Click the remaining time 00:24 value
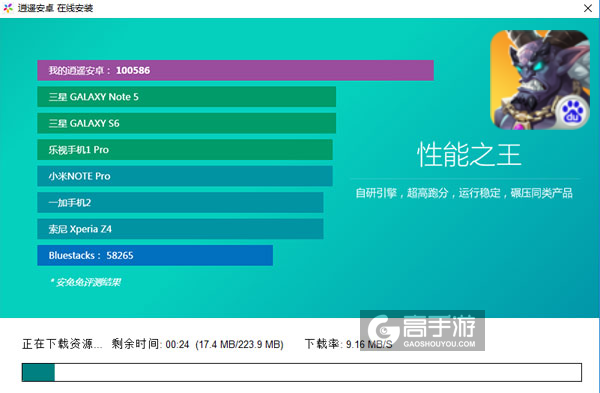Viewport: 600px width, 393px height. pyautogui.click(x=178, y=344)
